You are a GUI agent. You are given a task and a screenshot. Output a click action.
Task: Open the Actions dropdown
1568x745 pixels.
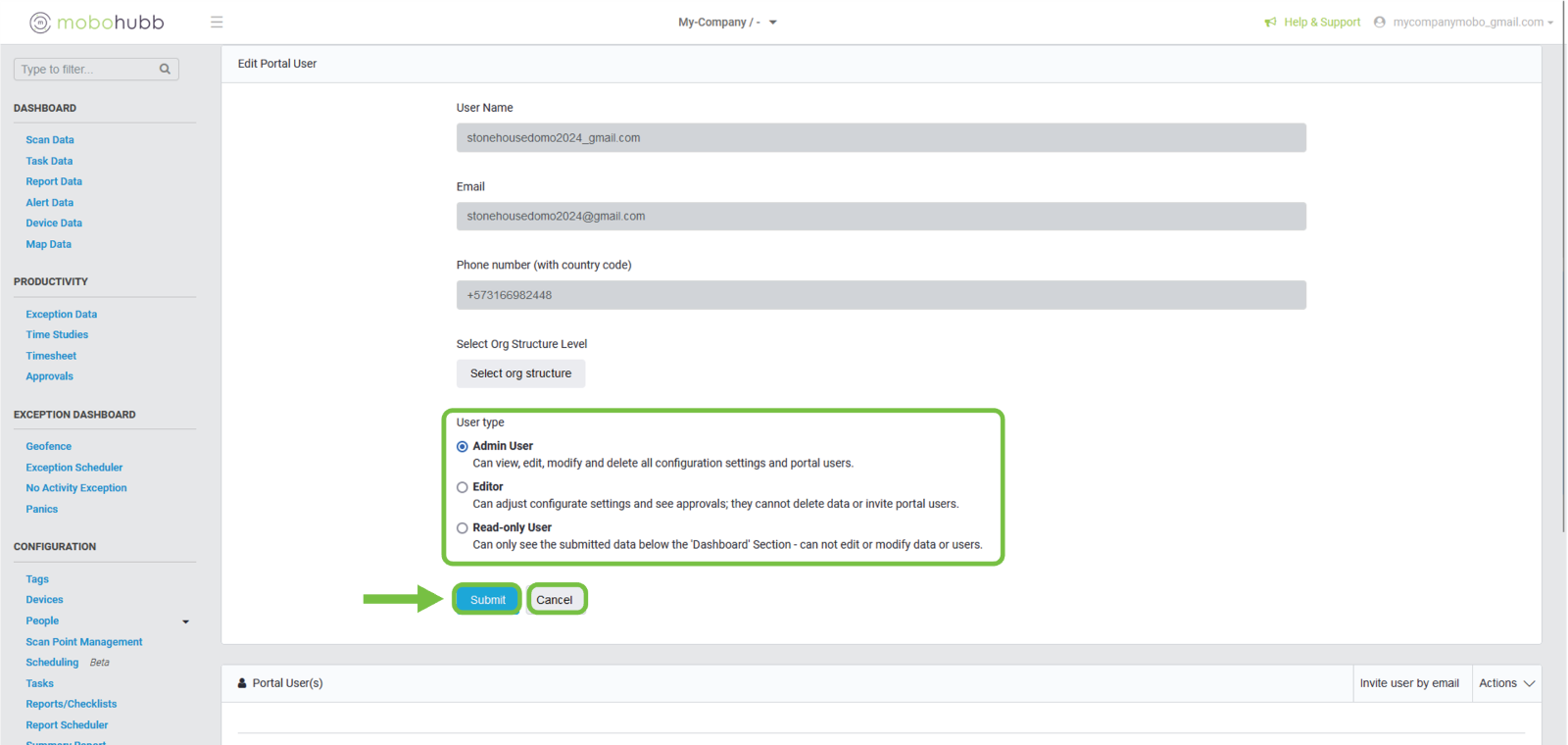coord(1506,683)
